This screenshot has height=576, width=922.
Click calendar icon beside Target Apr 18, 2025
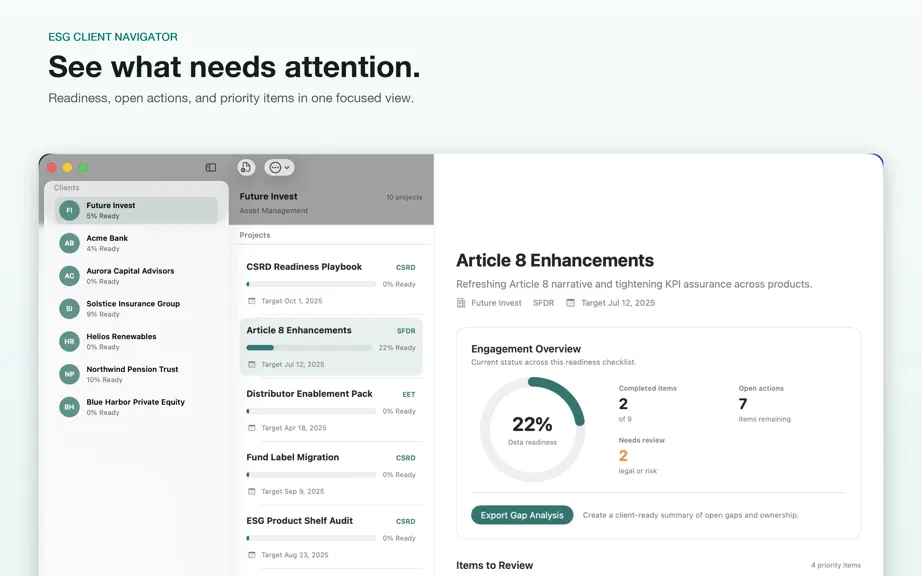[252, 428]
